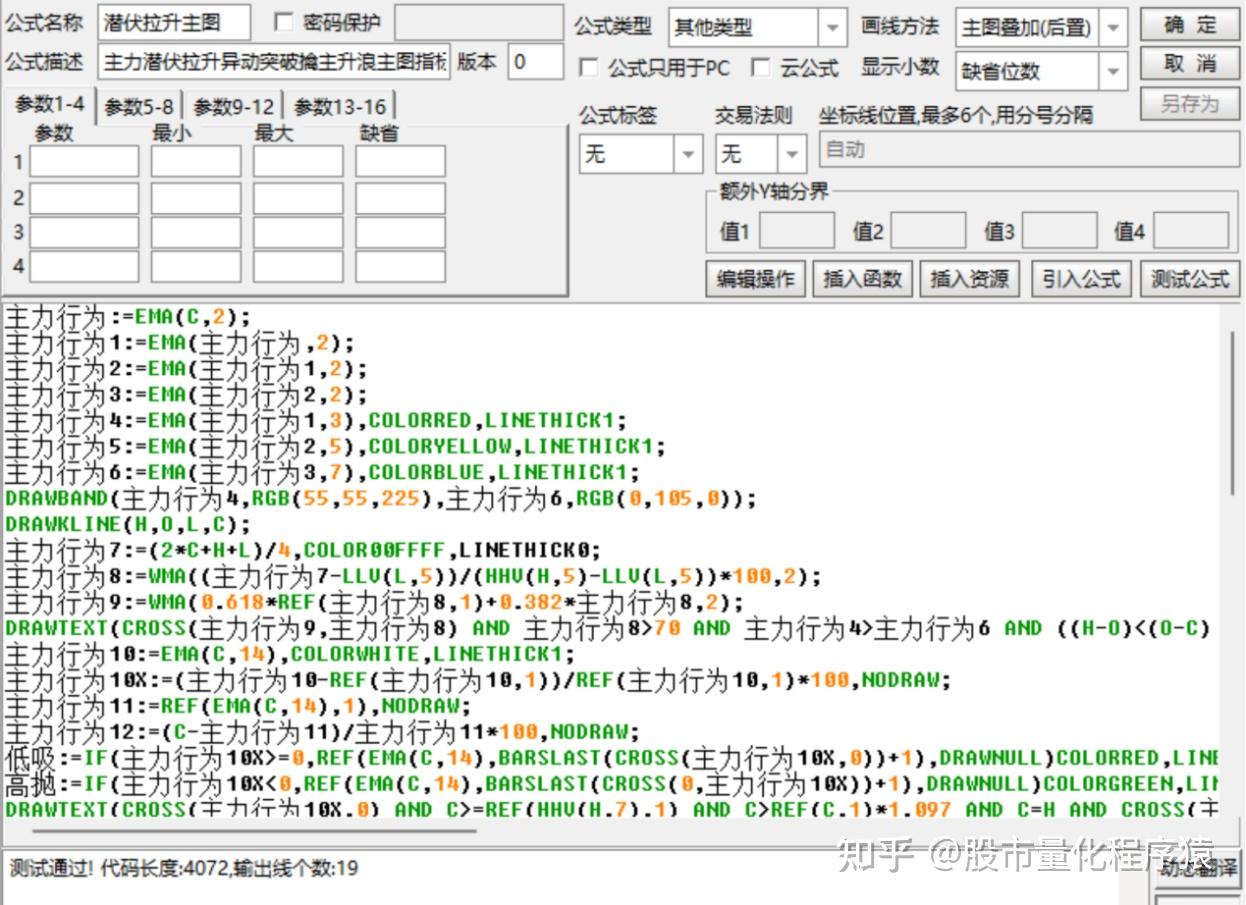Expand the 显示小数 dropdown
This screenshot has width=1246, height=905.
(1113, 71)
